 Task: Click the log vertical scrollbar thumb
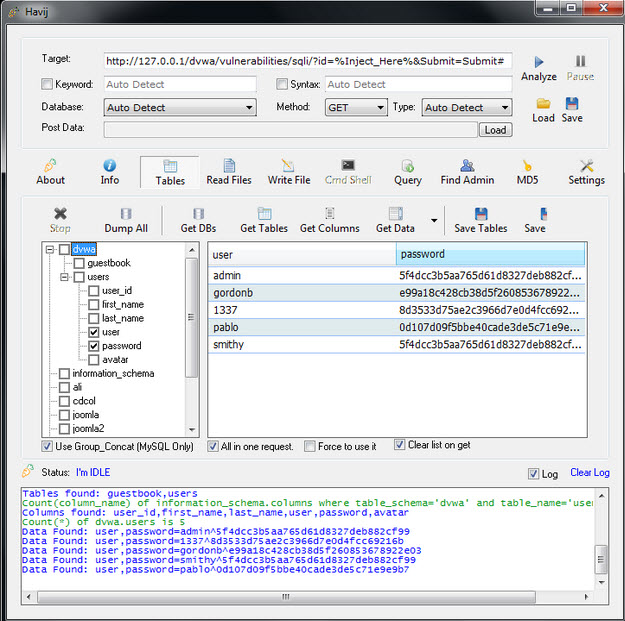click(x=601, y=559)
